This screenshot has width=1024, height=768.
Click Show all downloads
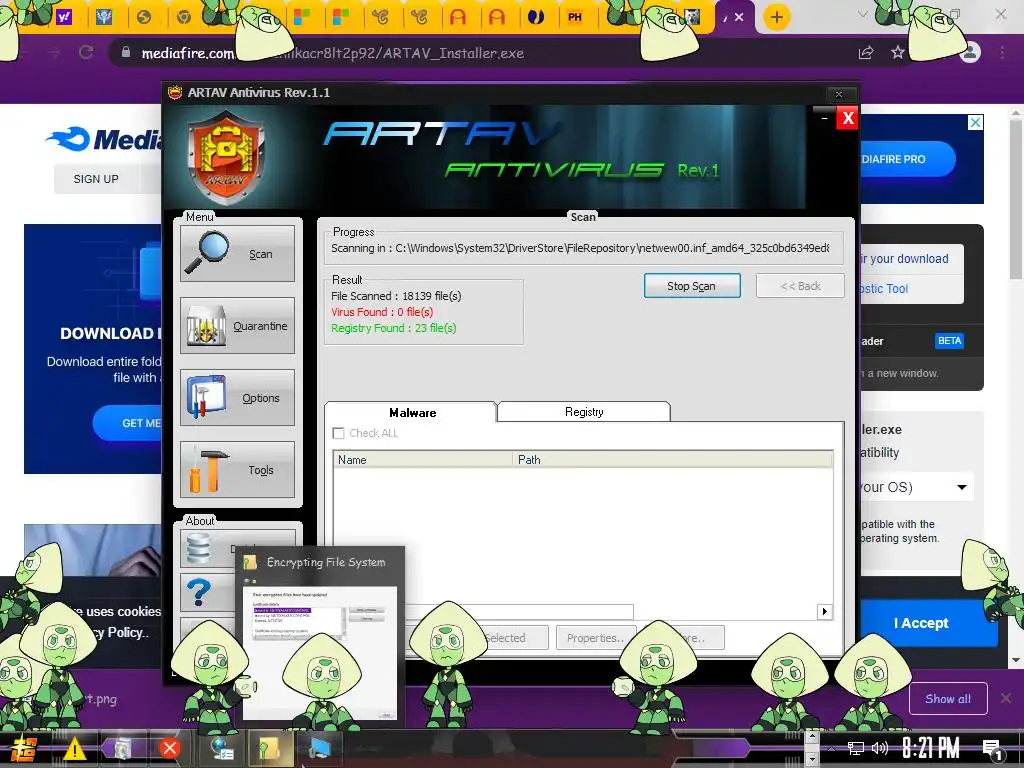pyautogui.click(x=948, y=699)
